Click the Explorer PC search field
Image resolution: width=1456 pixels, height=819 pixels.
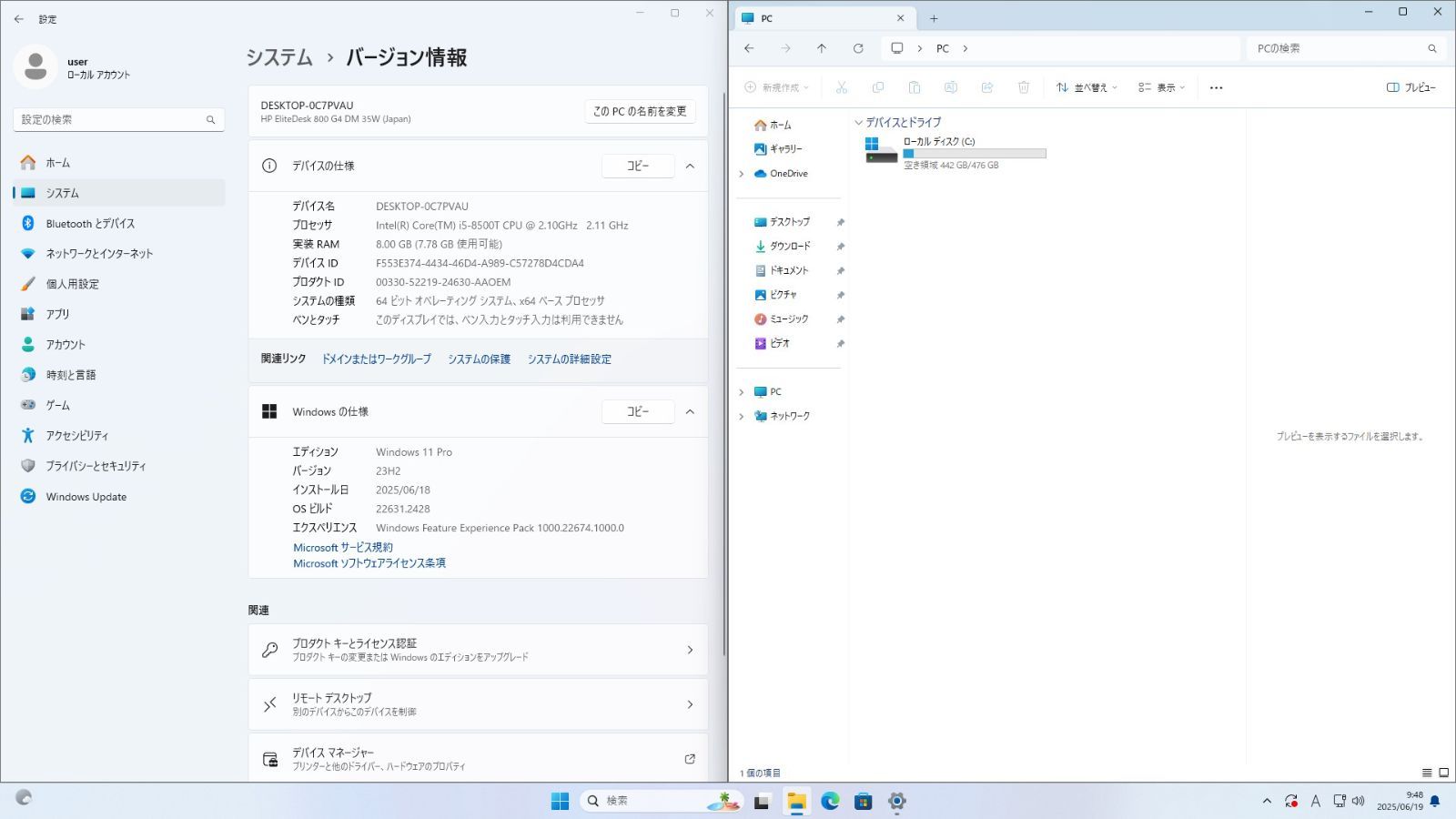1345,48
